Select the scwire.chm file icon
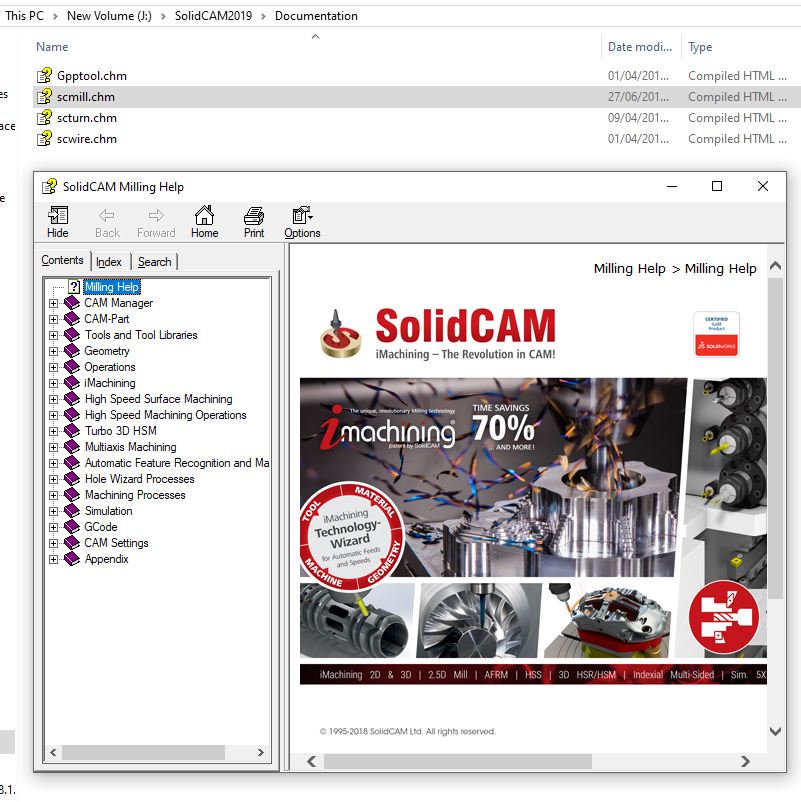This screenshot has width=801, height=802. click(44, 139)
